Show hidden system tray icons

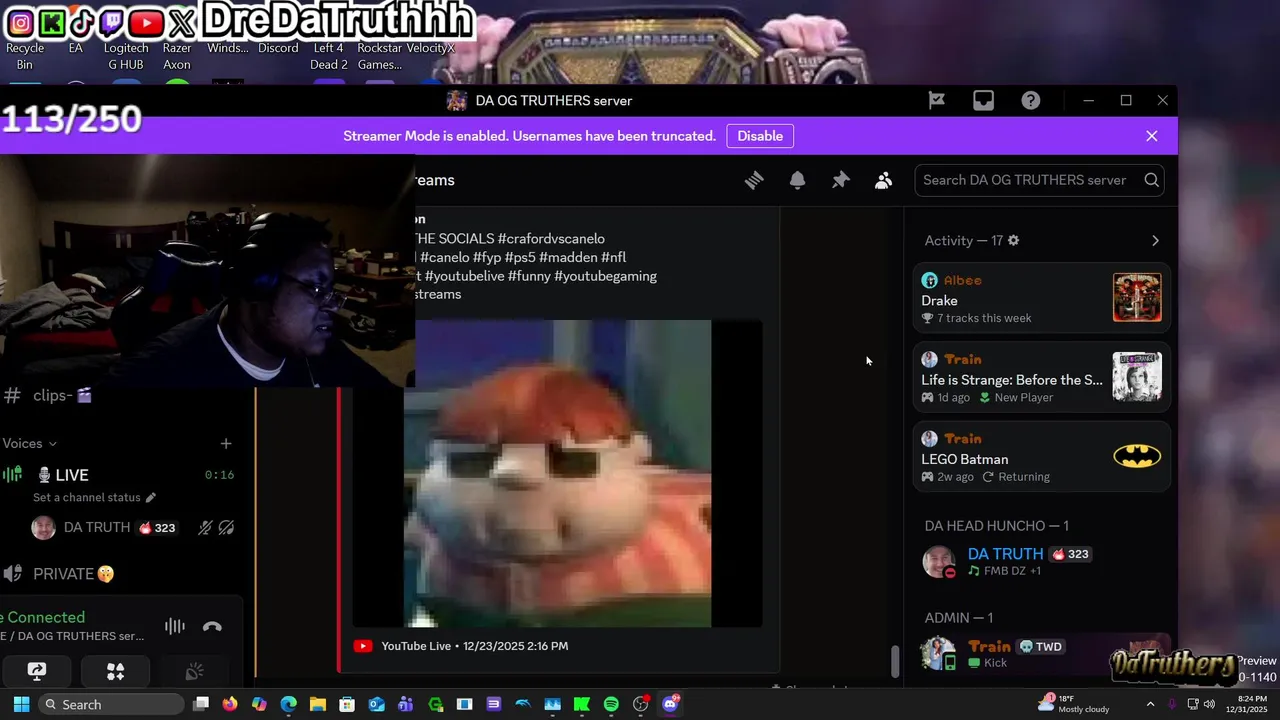click(1150, 704)
